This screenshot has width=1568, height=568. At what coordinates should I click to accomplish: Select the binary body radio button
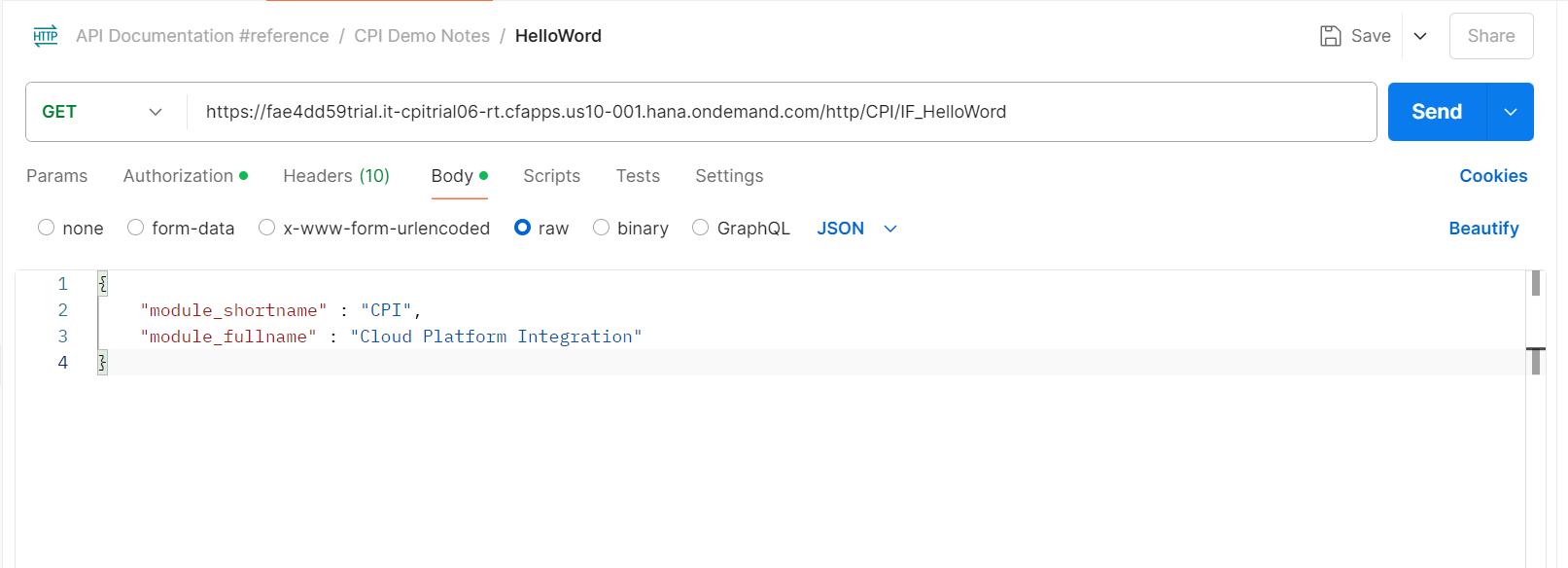(602, 228)
